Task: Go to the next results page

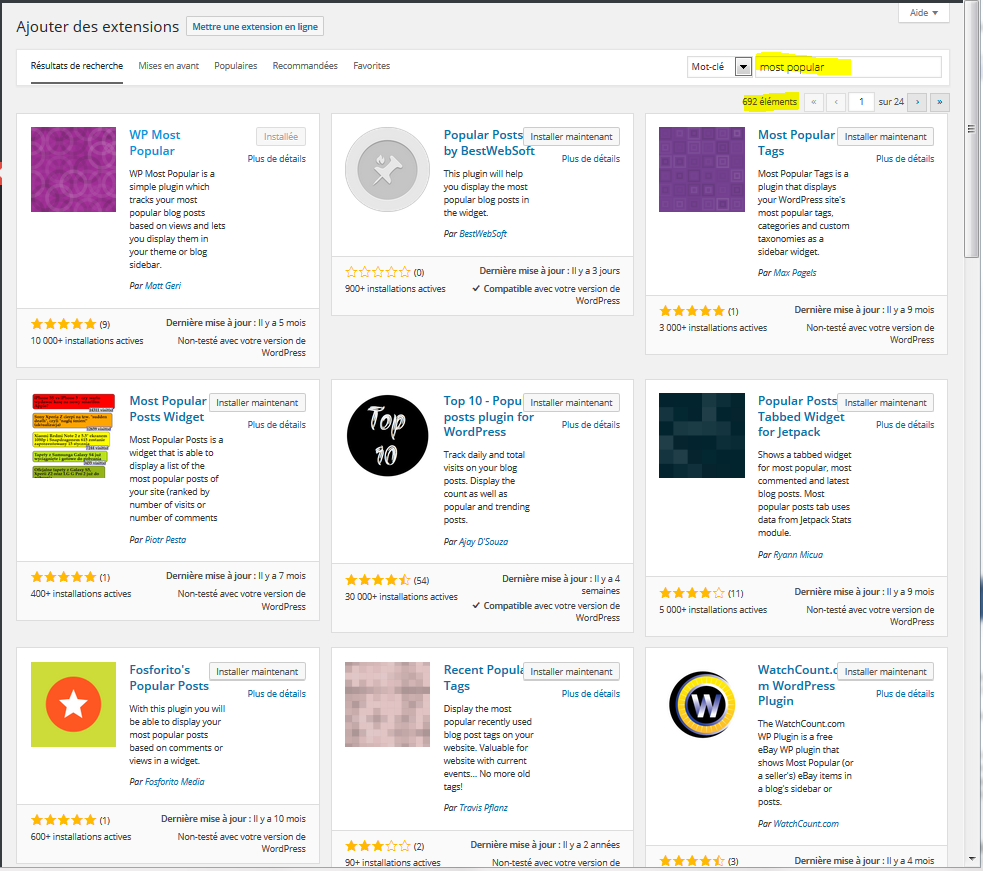Action: [916, 102]
